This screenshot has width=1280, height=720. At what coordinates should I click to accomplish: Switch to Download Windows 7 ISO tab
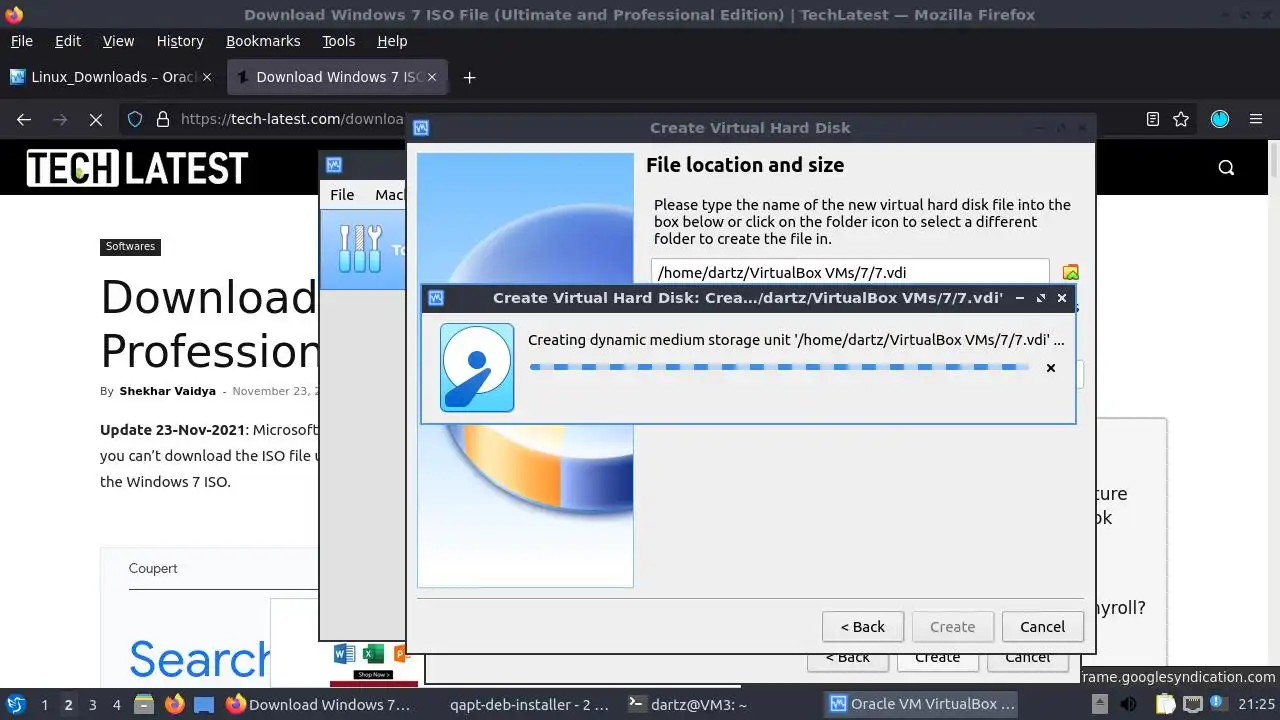pos(337,77)
